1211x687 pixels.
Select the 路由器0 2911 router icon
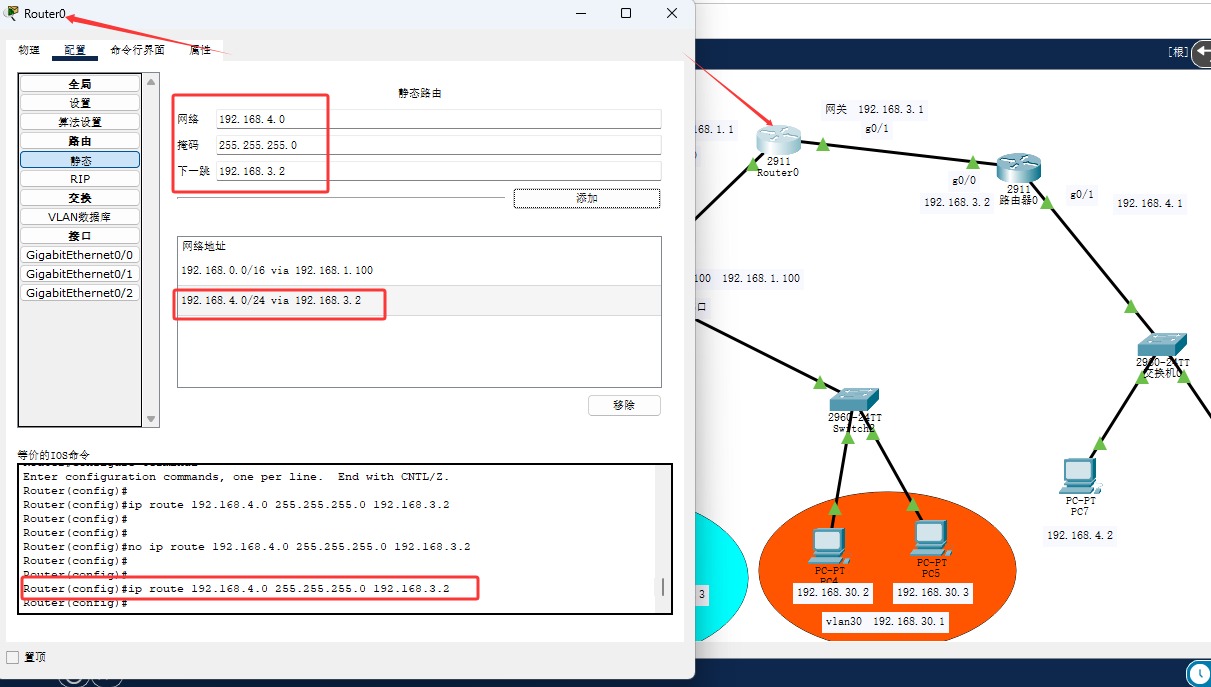coord(1018,168)
